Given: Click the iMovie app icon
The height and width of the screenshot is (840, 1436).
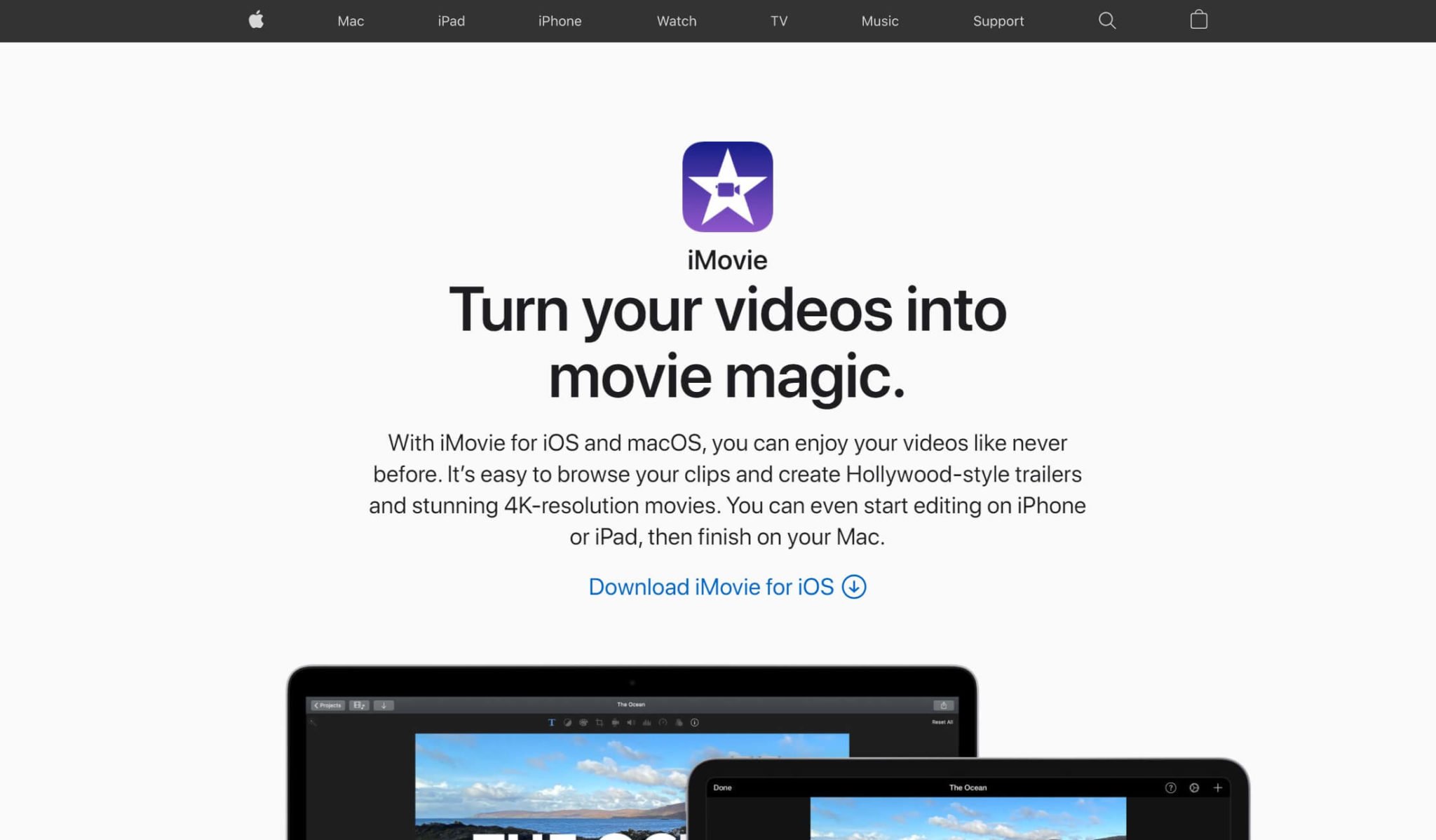Looking at the screenshot, I should pyautogui.click(x=728, y=187).
